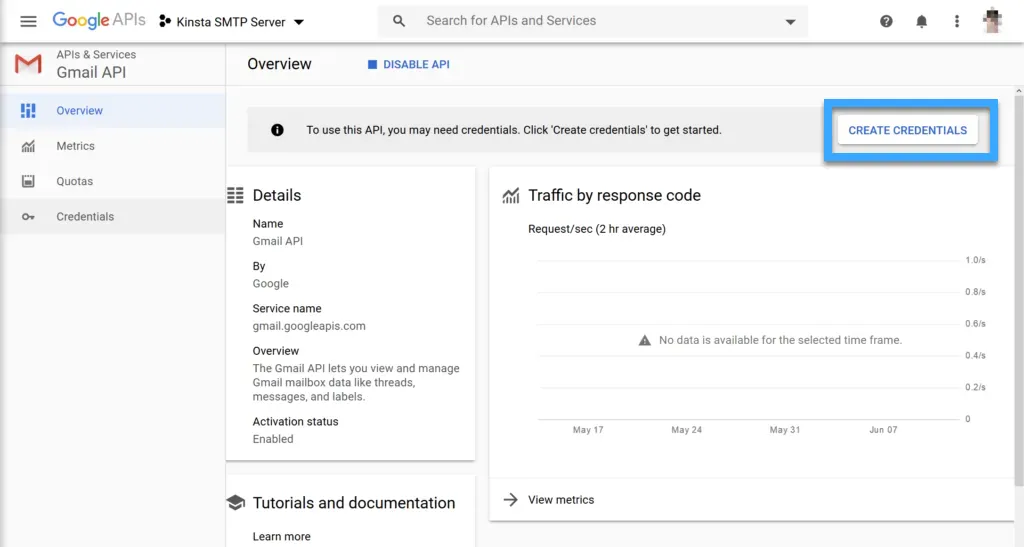Open the hamburger navigation menu
The height and width of the screenshot is (547, 1024).
[28, 22]
